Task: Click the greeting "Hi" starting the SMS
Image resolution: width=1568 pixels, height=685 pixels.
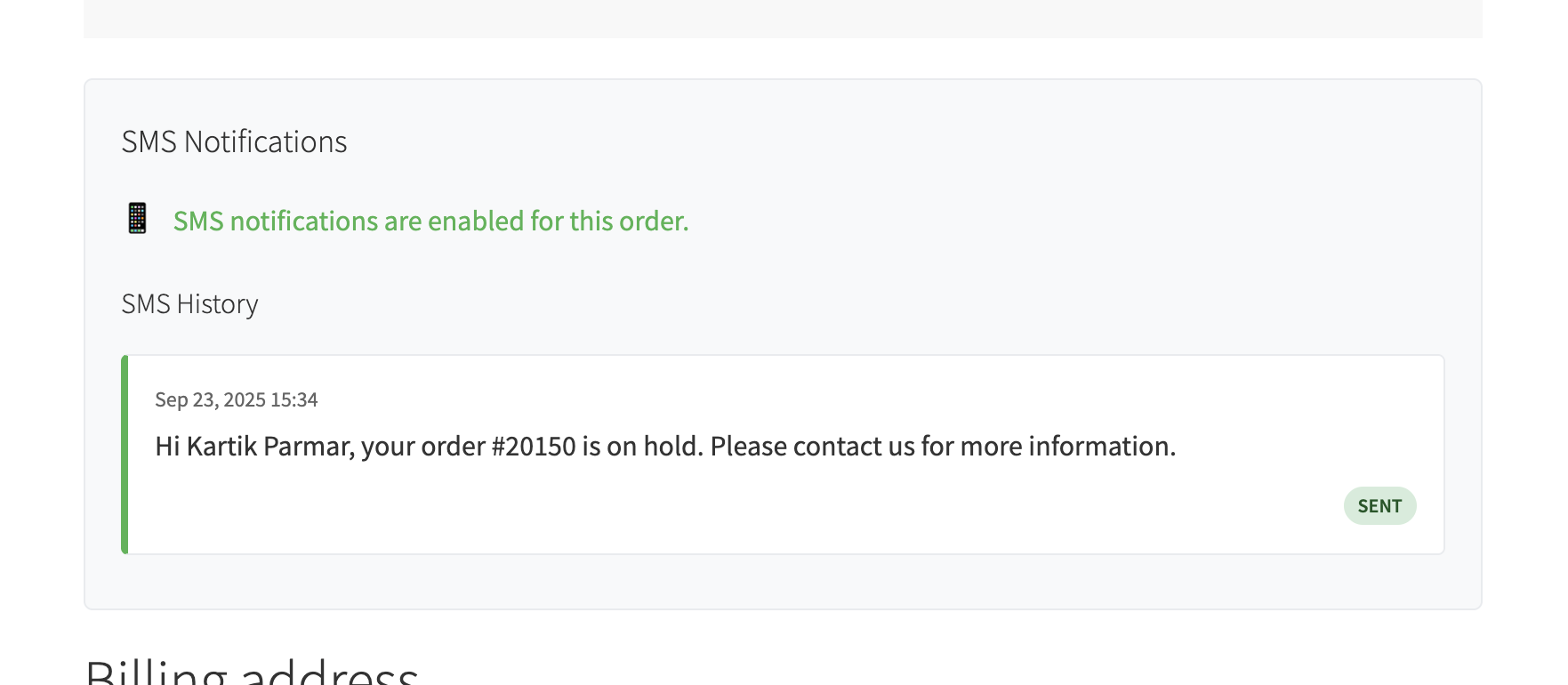Action: tap(167, 447)
